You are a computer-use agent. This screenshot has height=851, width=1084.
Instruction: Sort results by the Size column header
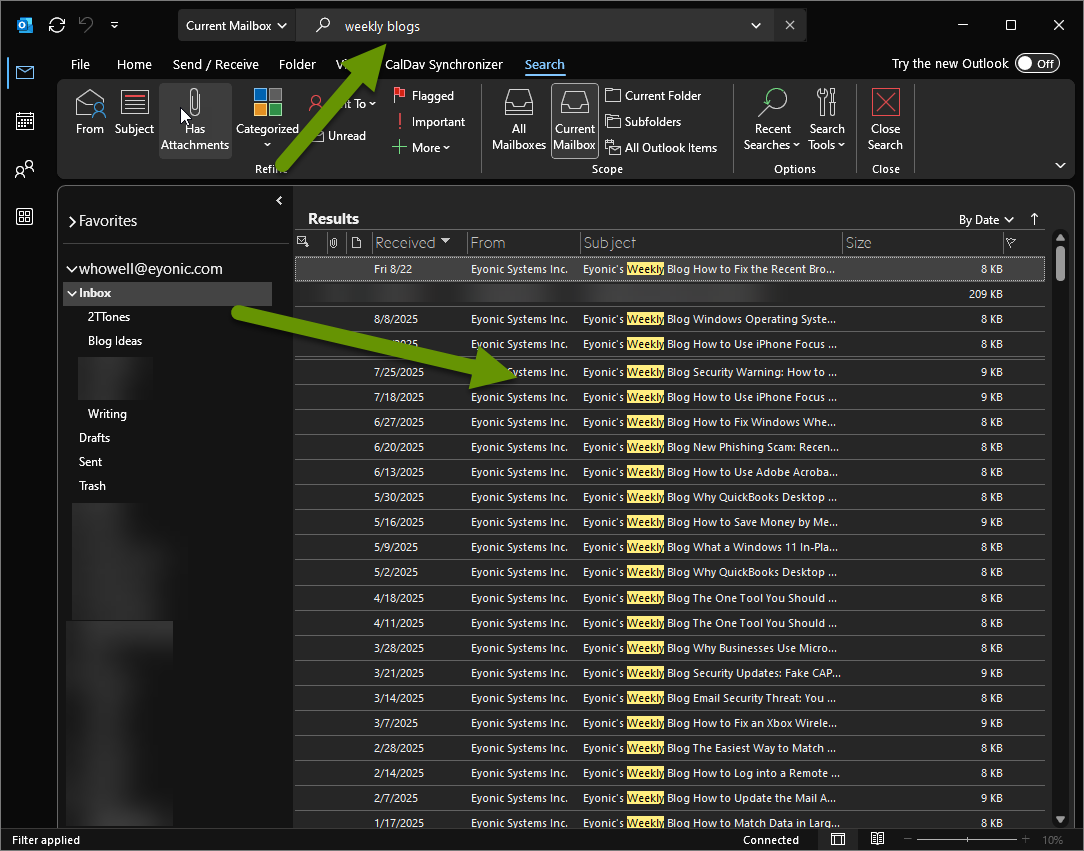pyautogui.click(x=923, y=243)
